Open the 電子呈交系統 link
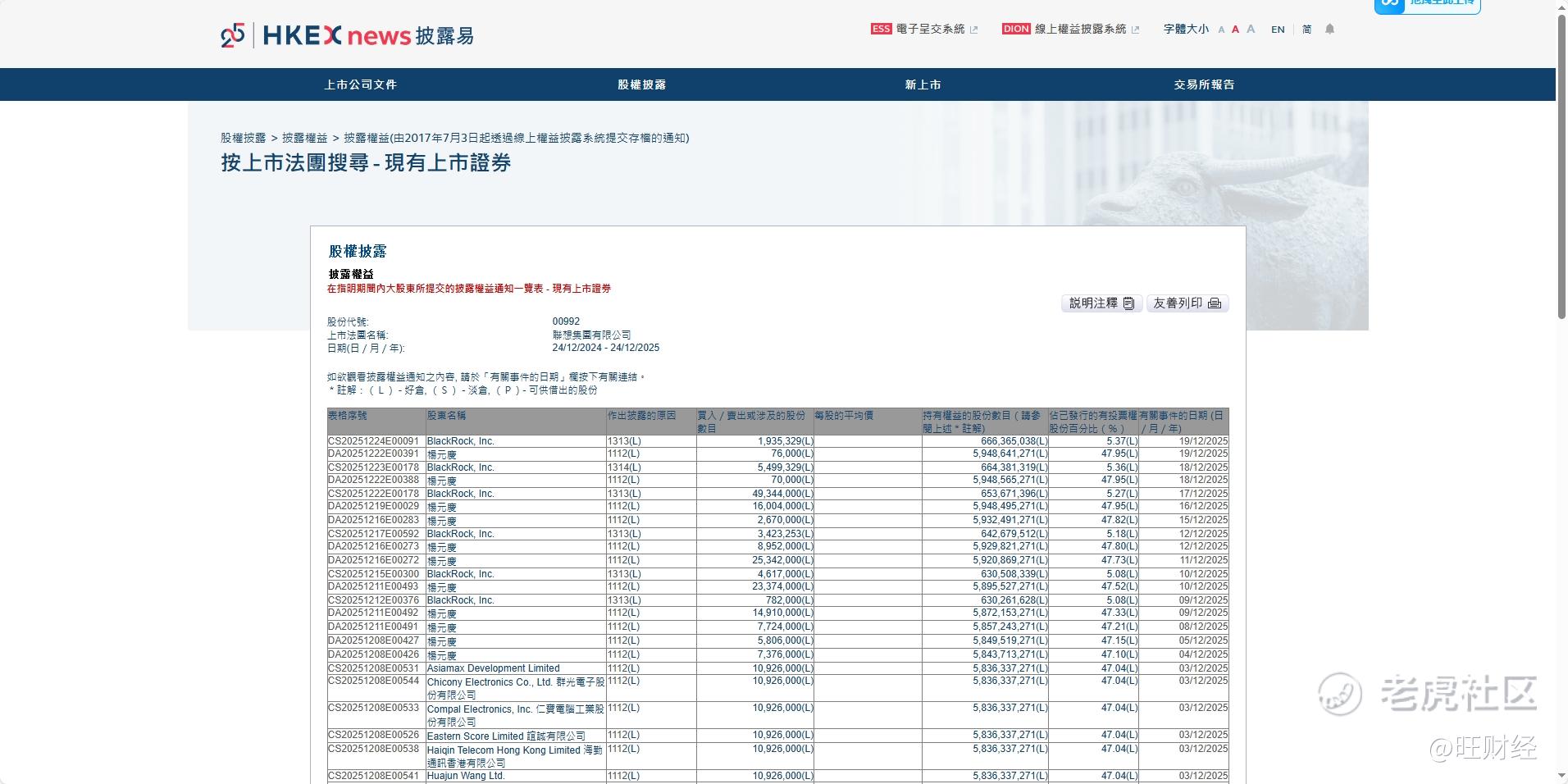1568x784 pixels. pos(931,29)
